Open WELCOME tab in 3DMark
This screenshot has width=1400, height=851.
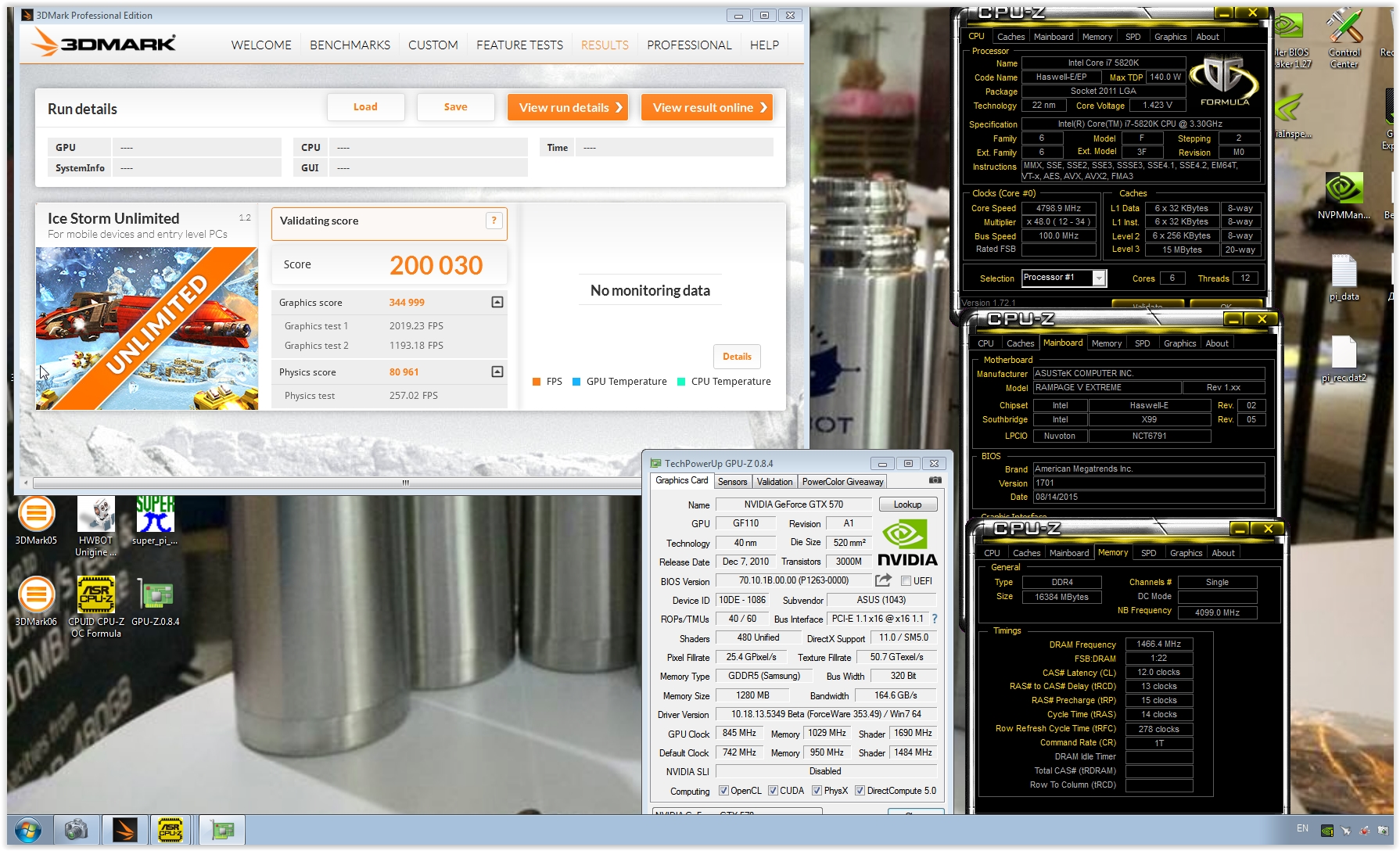[261, 45]
